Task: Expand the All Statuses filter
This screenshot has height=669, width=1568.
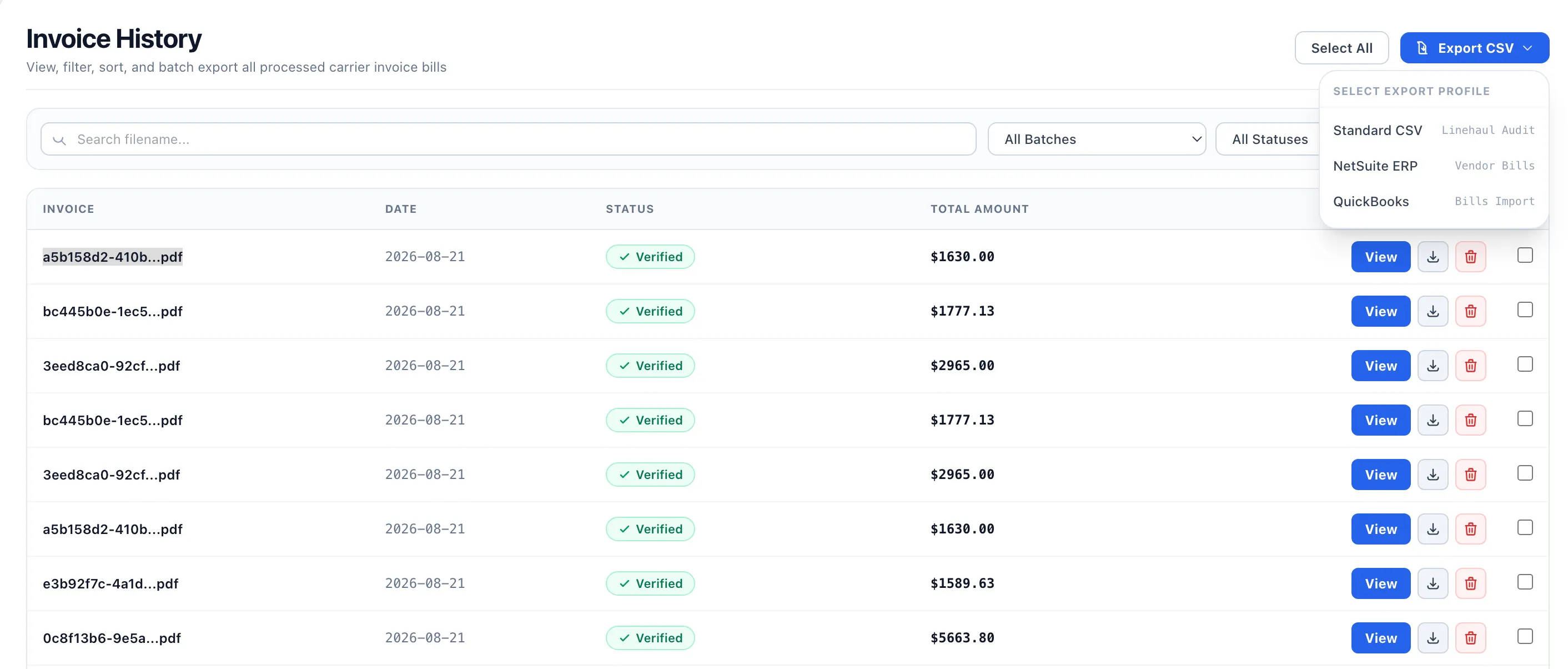Action: tap(1269, 139)
